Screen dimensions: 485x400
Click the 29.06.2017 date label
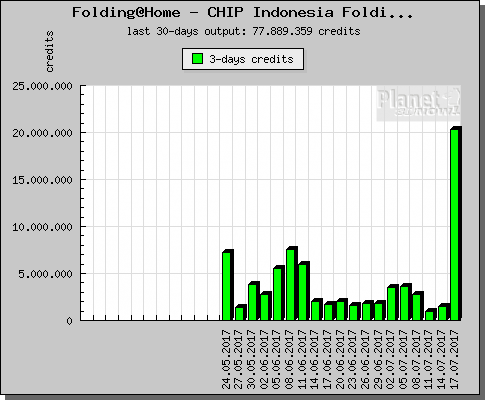(x=378, y=359)
